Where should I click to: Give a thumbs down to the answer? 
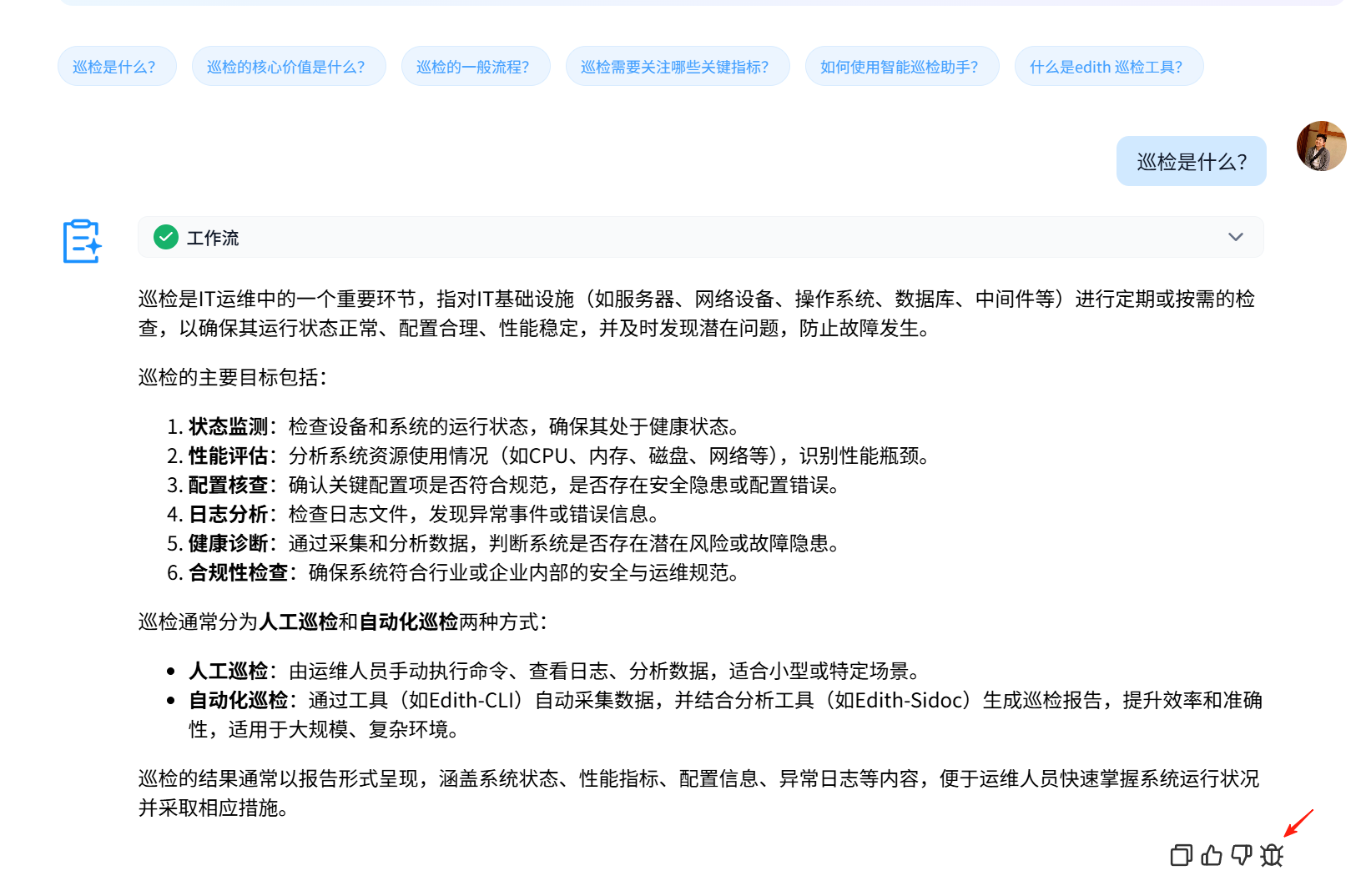click(1241, 855)
